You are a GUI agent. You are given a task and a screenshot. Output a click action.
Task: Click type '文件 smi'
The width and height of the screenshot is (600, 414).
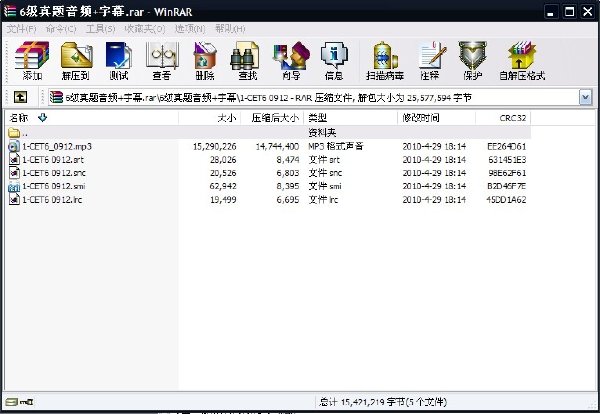324,186
